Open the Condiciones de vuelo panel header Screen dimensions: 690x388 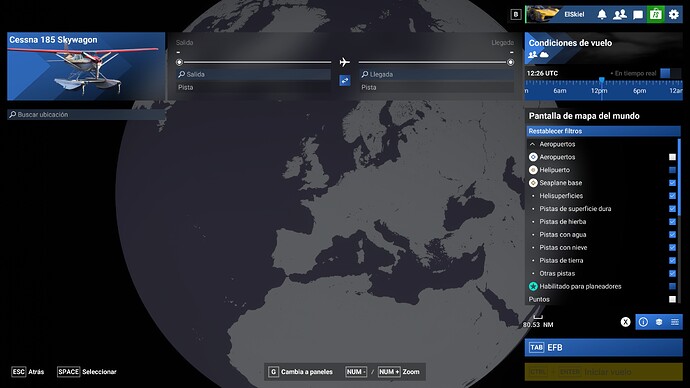603,48
